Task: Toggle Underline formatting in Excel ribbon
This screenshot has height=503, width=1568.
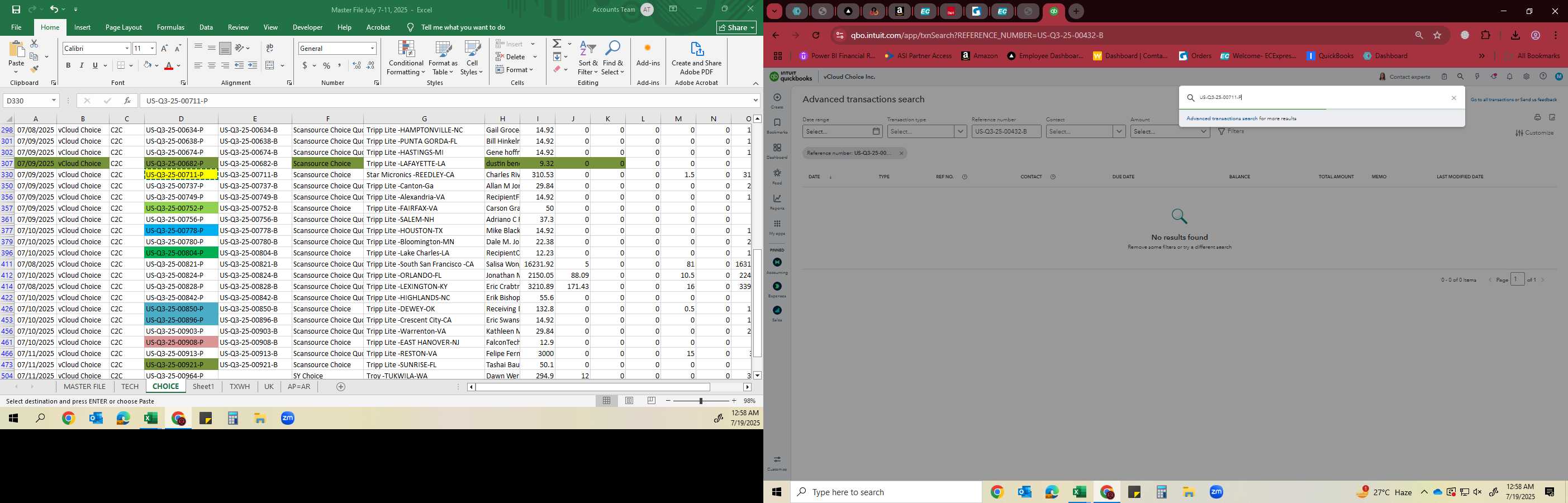Action: coord(95,66)
